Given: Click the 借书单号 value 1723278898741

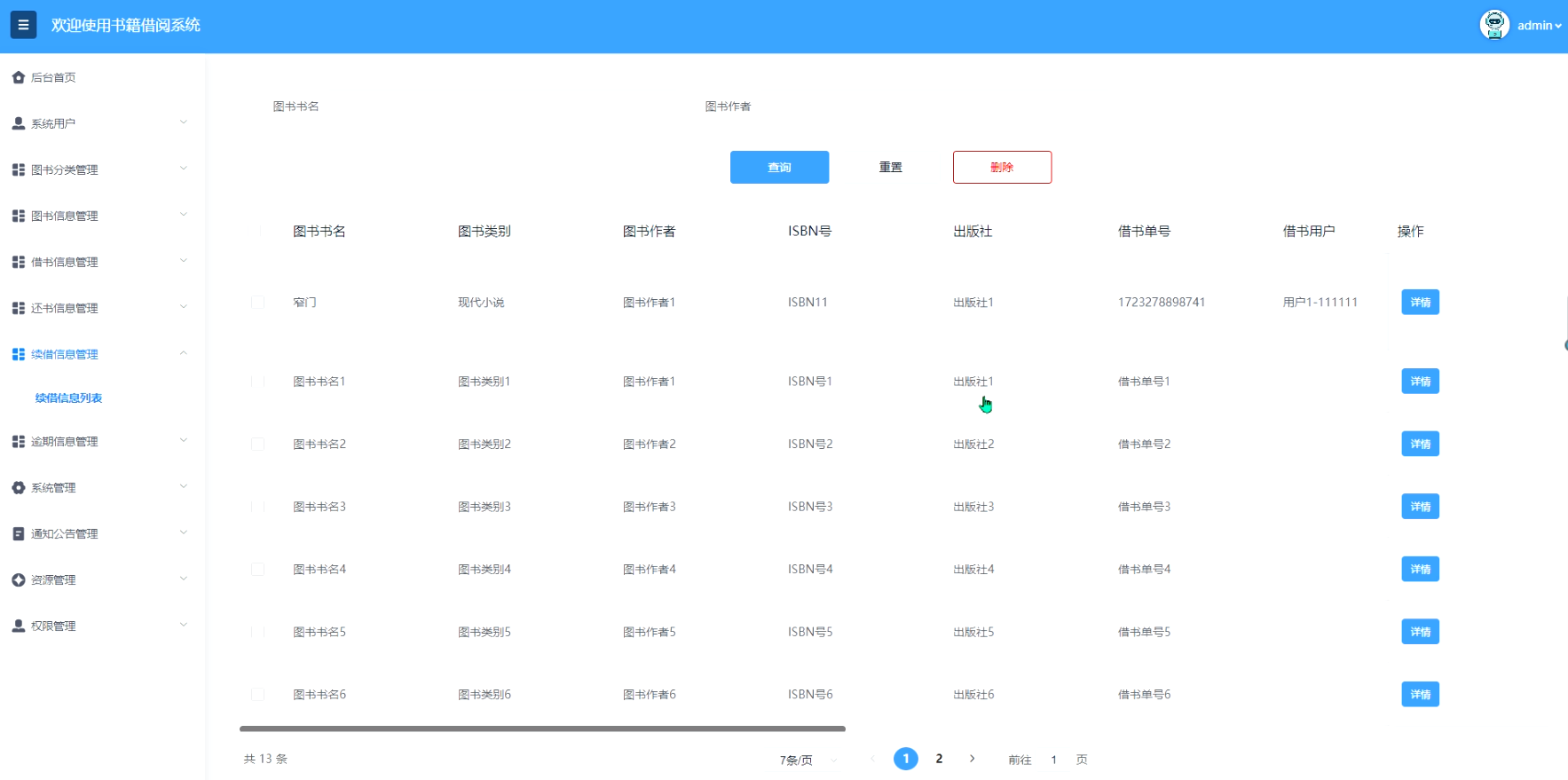Looking at the screenshot, I should coord(1162,302).
